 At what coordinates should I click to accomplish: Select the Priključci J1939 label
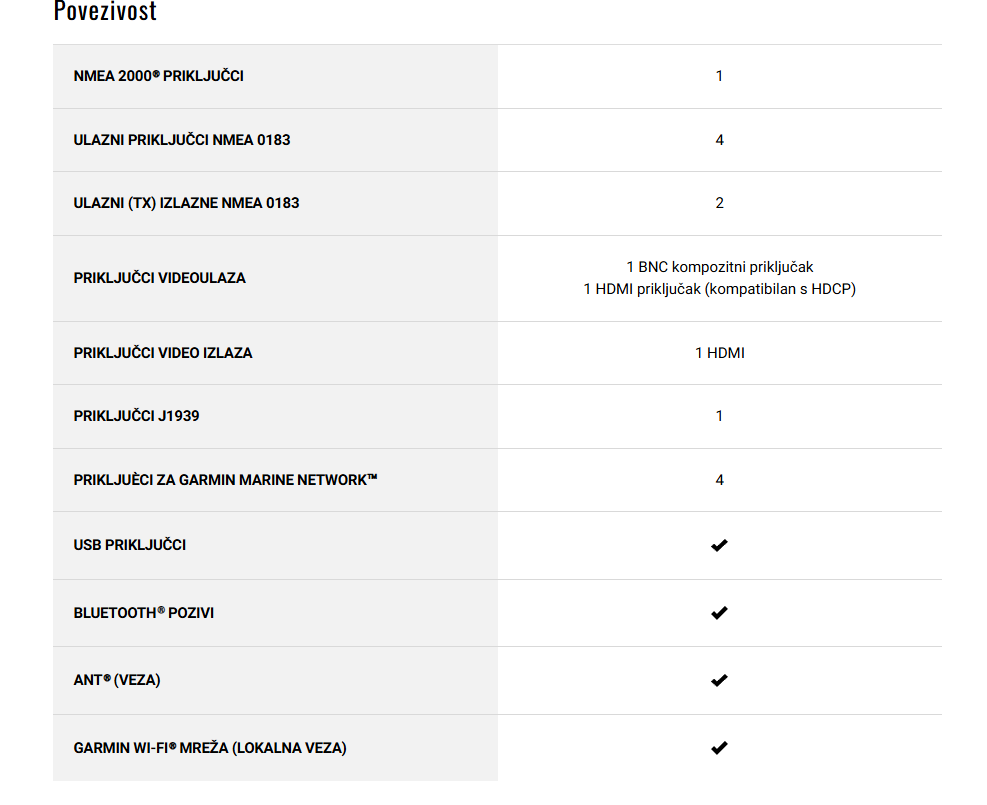click(x=137, y=416)
